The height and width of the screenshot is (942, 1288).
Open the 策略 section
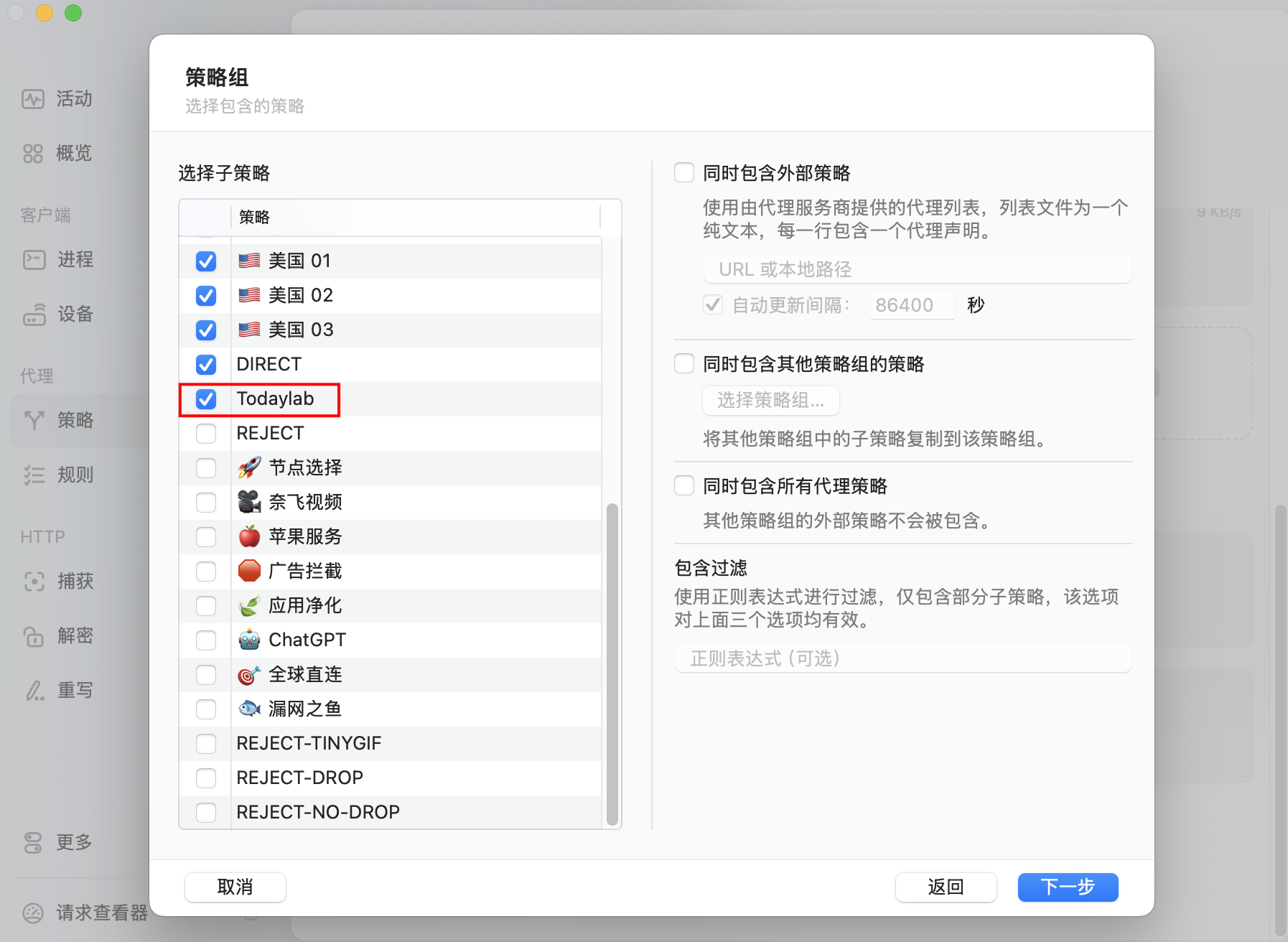pyautogui.click(x=72, y=420)
